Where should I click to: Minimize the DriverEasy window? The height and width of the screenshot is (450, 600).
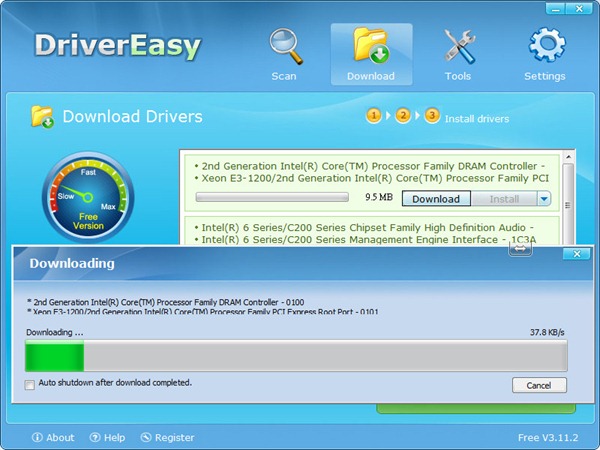[x=558, y=8]
